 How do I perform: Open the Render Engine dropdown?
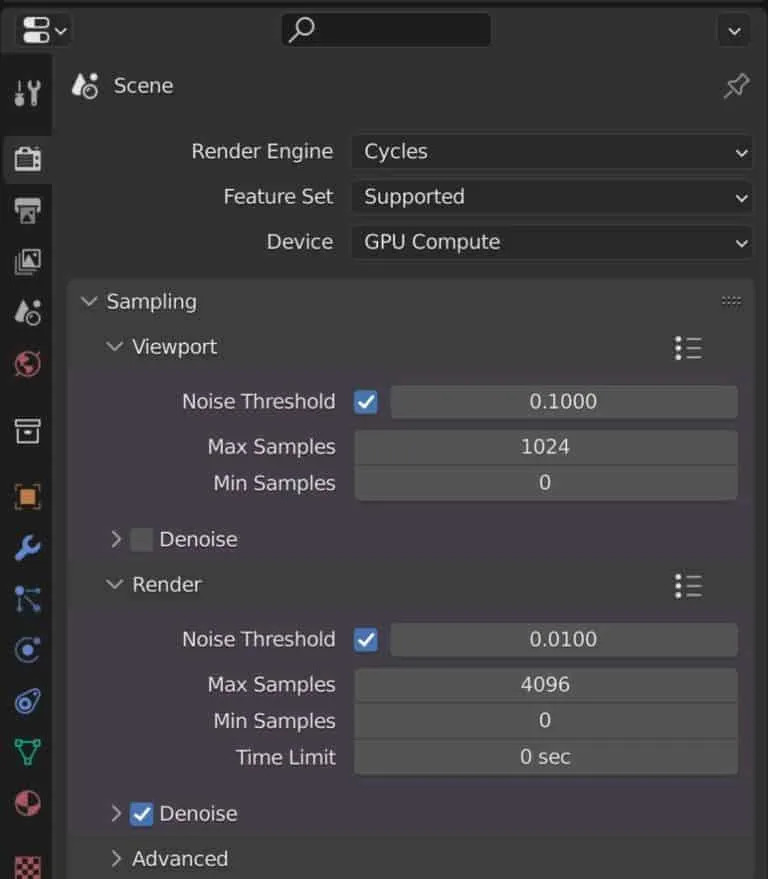tap(551, 152)
